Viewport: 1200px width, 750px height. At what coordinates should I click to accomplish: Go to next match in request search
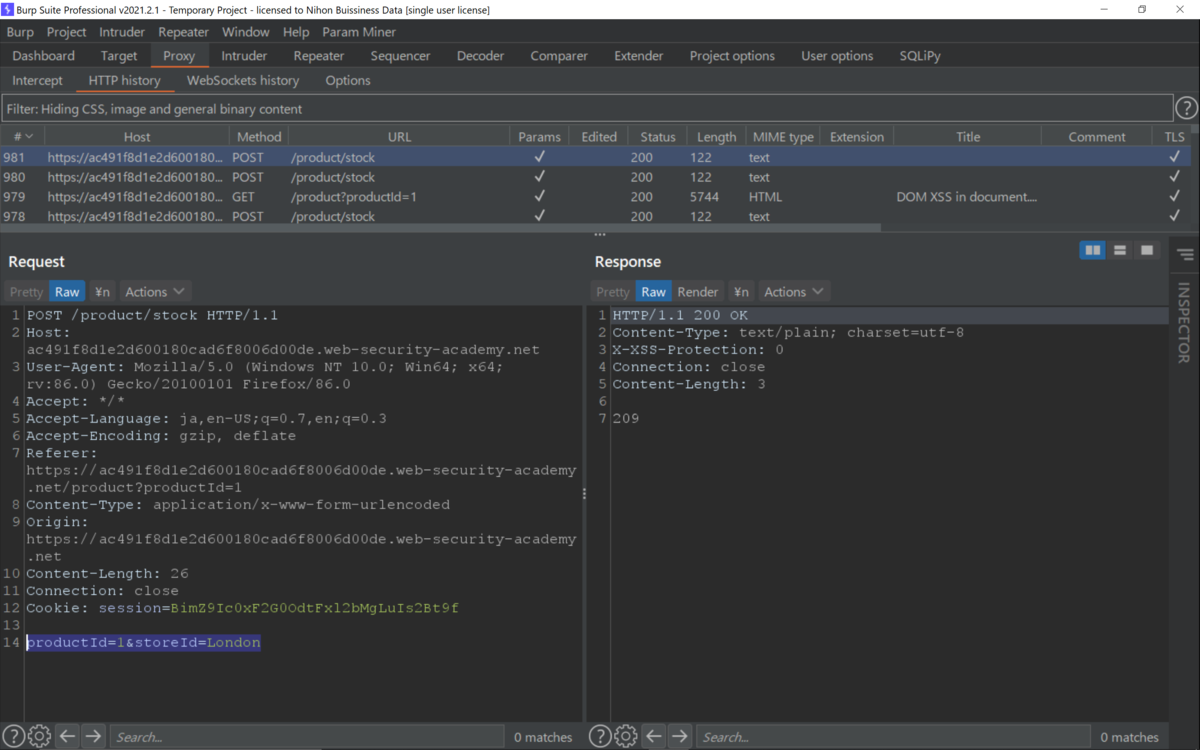click(x=93, y=737)
